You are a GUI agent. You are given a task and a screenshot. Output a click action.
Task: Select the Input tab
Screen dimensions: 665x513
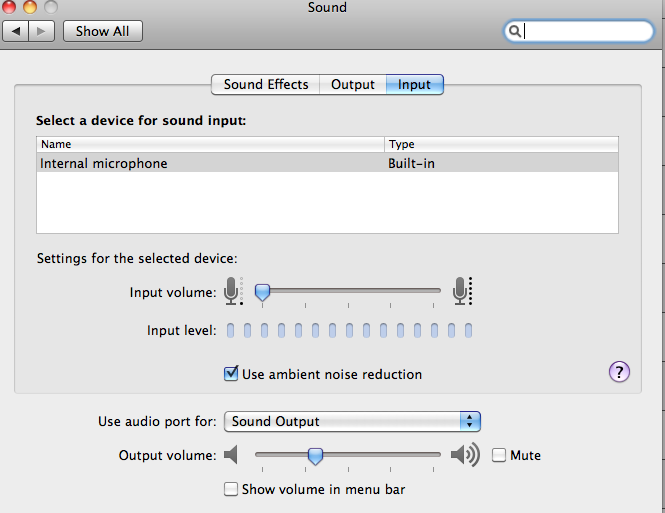pos(414,85)
